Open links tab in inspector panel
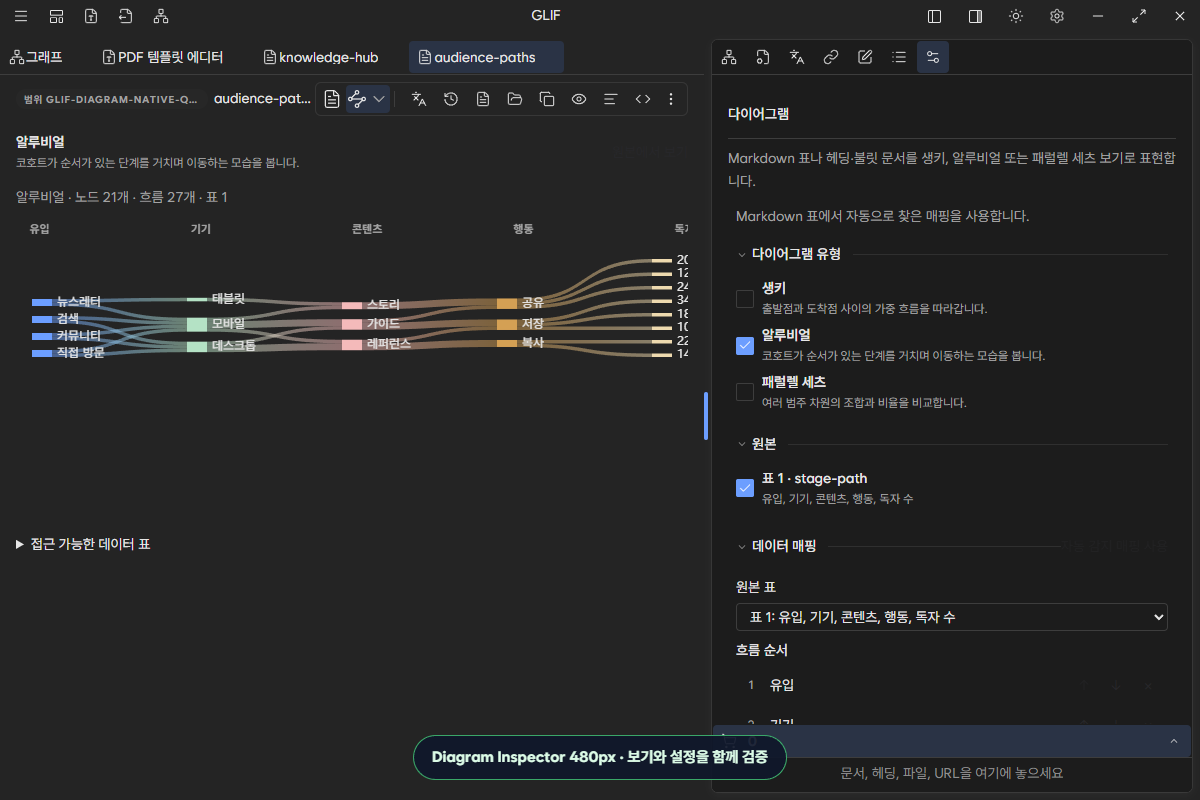The width and height of the screenshot is (1200, 800). [x=831, y=57]
